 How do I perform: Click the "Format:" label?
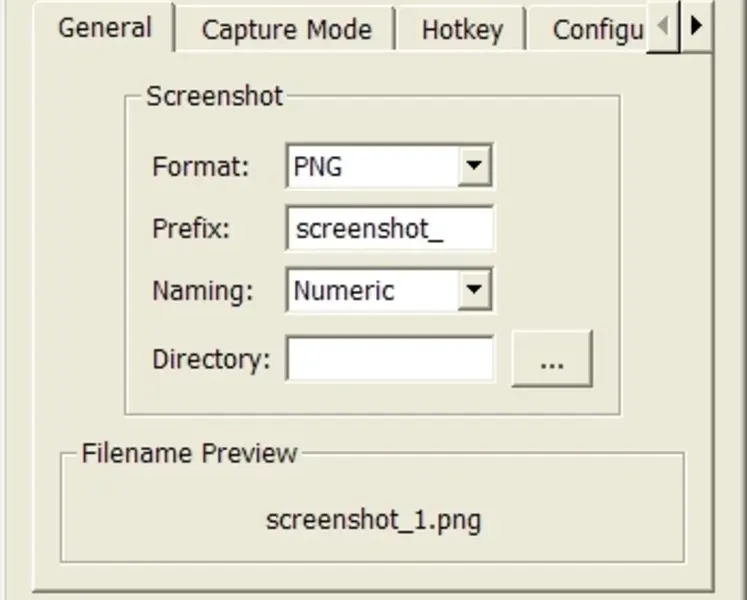click(x=201, y=167)
